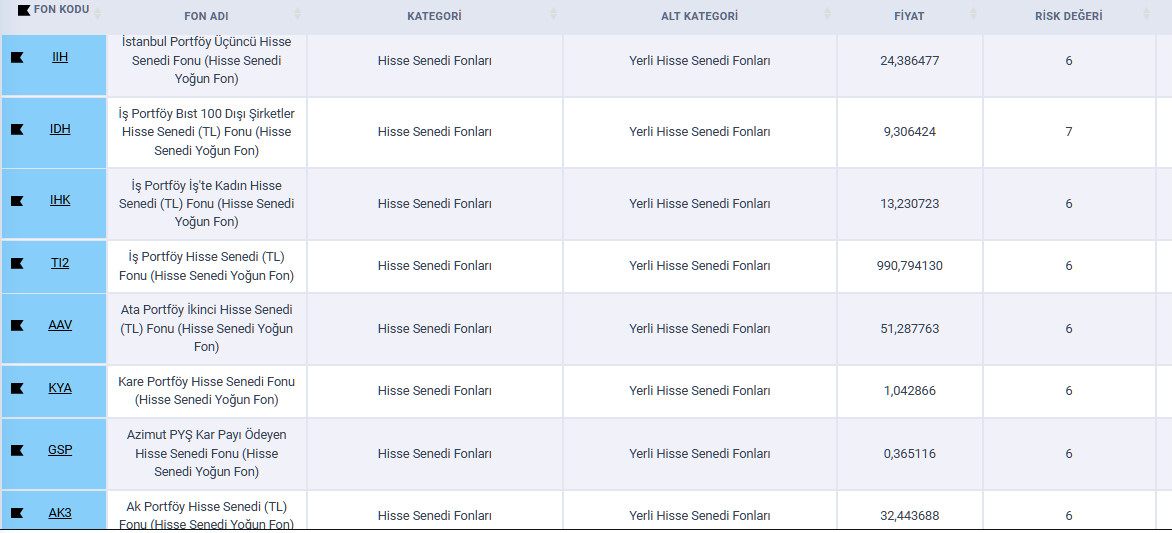Image resolution: width=1172 pixels, height=533 pixels.
Task: Click the flag icon in the TI2 row
Action: pyautogui.click(x=17, y=264)
